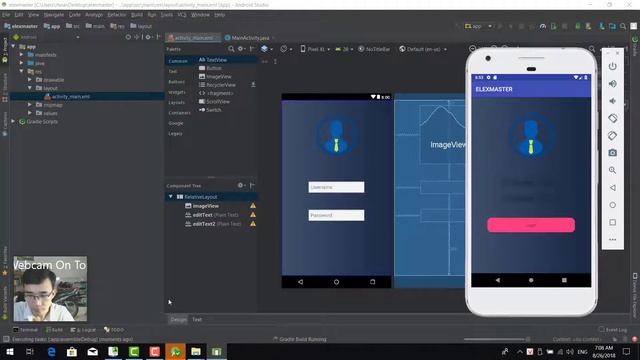
Task: Select the Containers palette category
Action: [179, 113]
